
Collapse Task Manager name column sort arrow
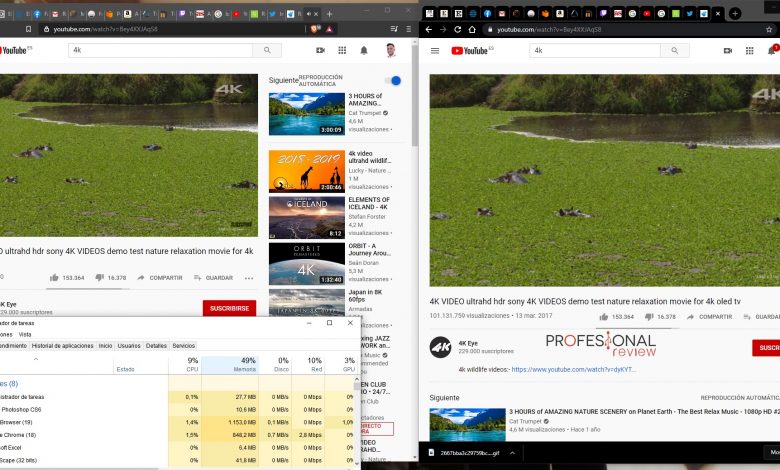(x=36, y=359)
